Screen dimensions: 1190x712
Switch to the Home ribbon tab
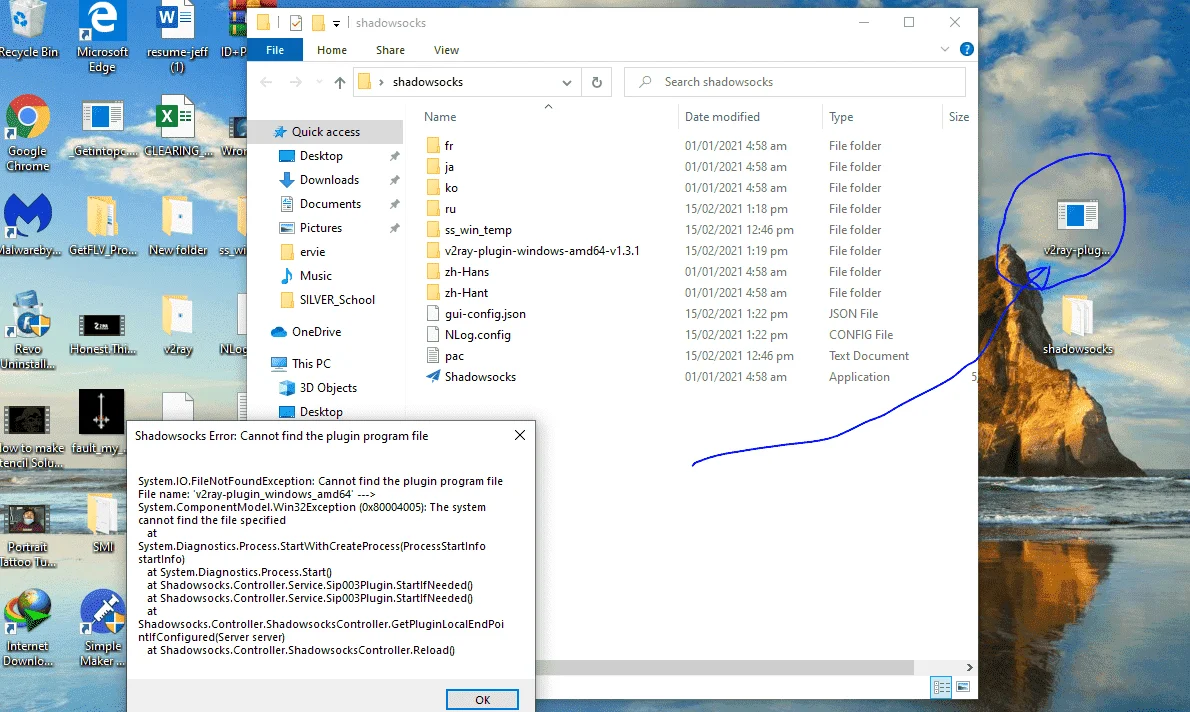(332, 50)
